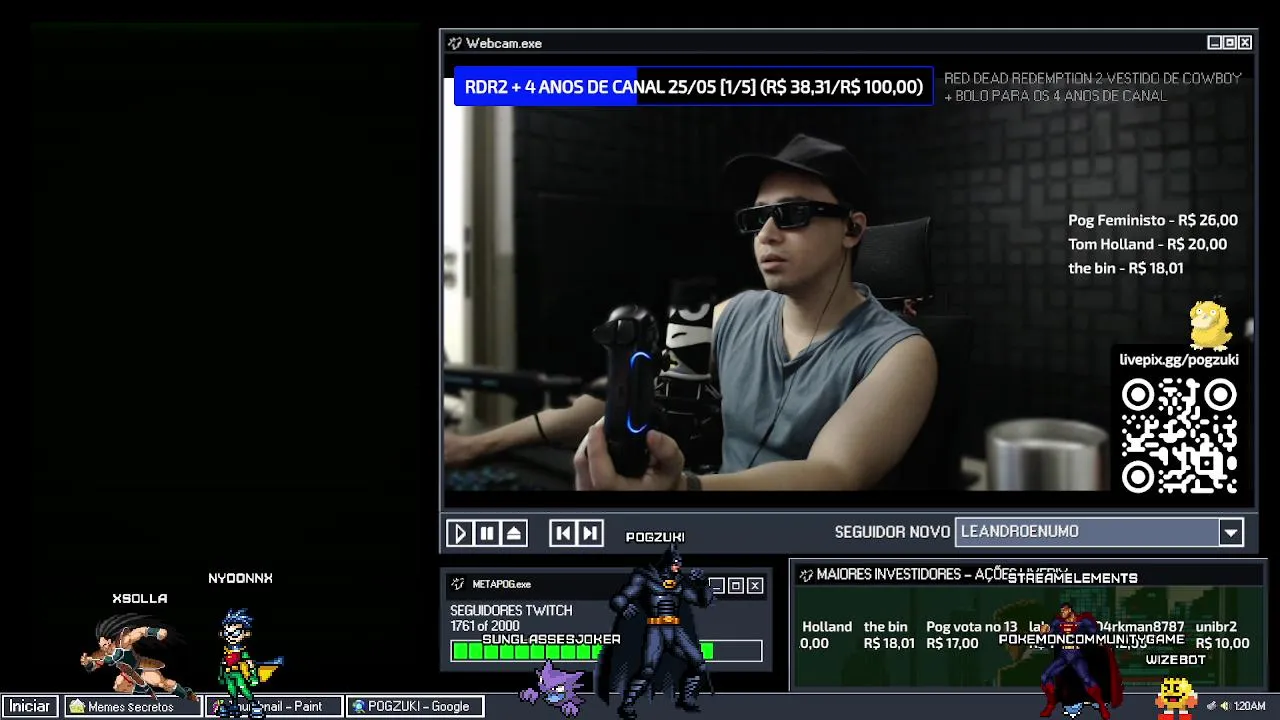Click the play button in Webcam.exe
1280x720 pixels.
(460, 533)
